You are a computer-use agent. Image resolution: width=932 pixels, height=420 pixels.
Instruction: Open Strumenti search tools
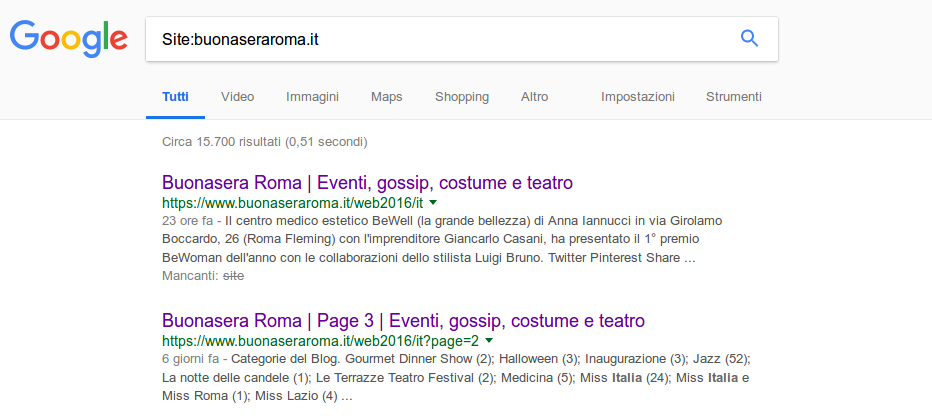coord(733,97)
